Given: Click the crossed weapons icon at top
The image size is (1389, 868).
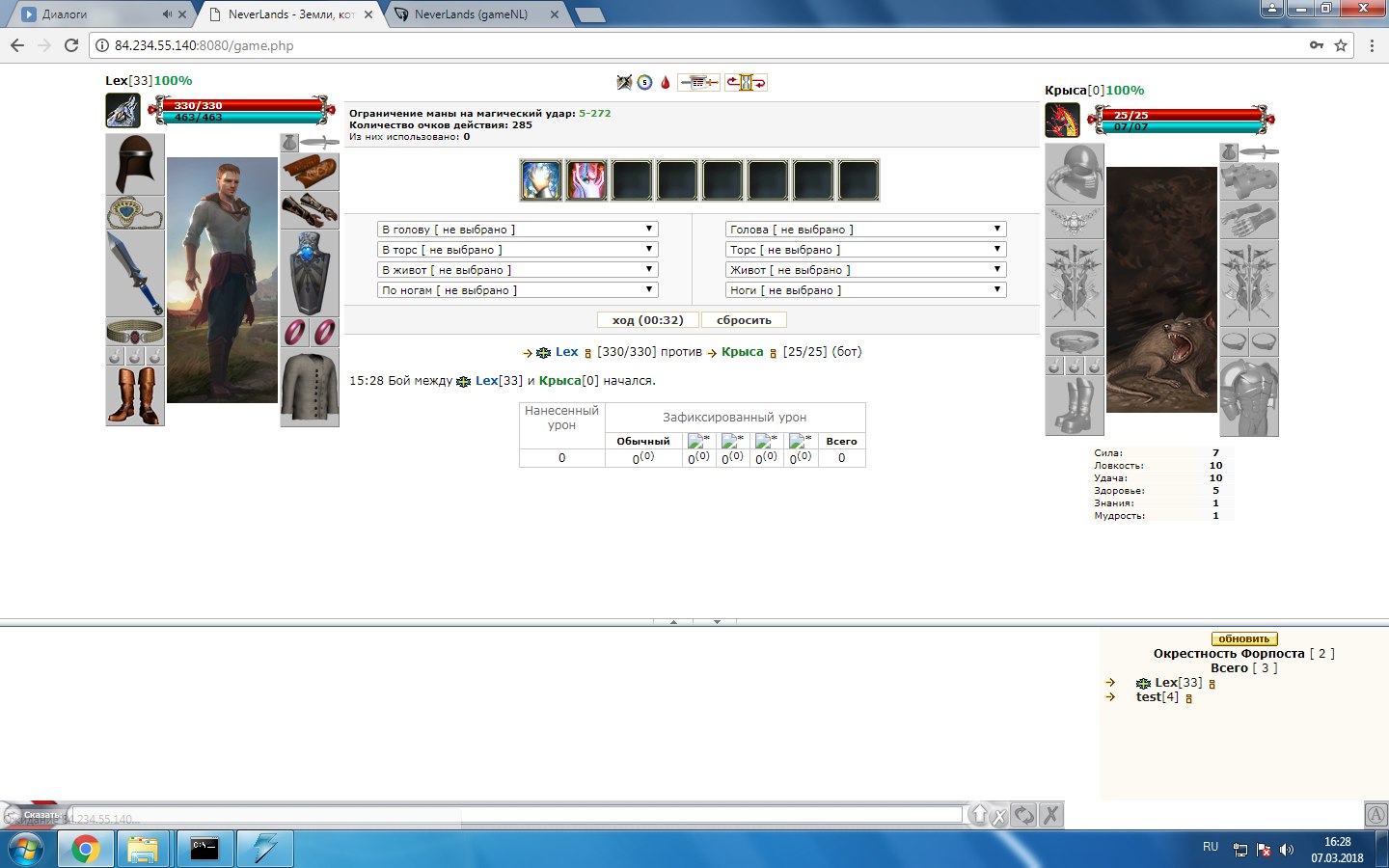Looking at the screenshot, I should coord(624,83).
